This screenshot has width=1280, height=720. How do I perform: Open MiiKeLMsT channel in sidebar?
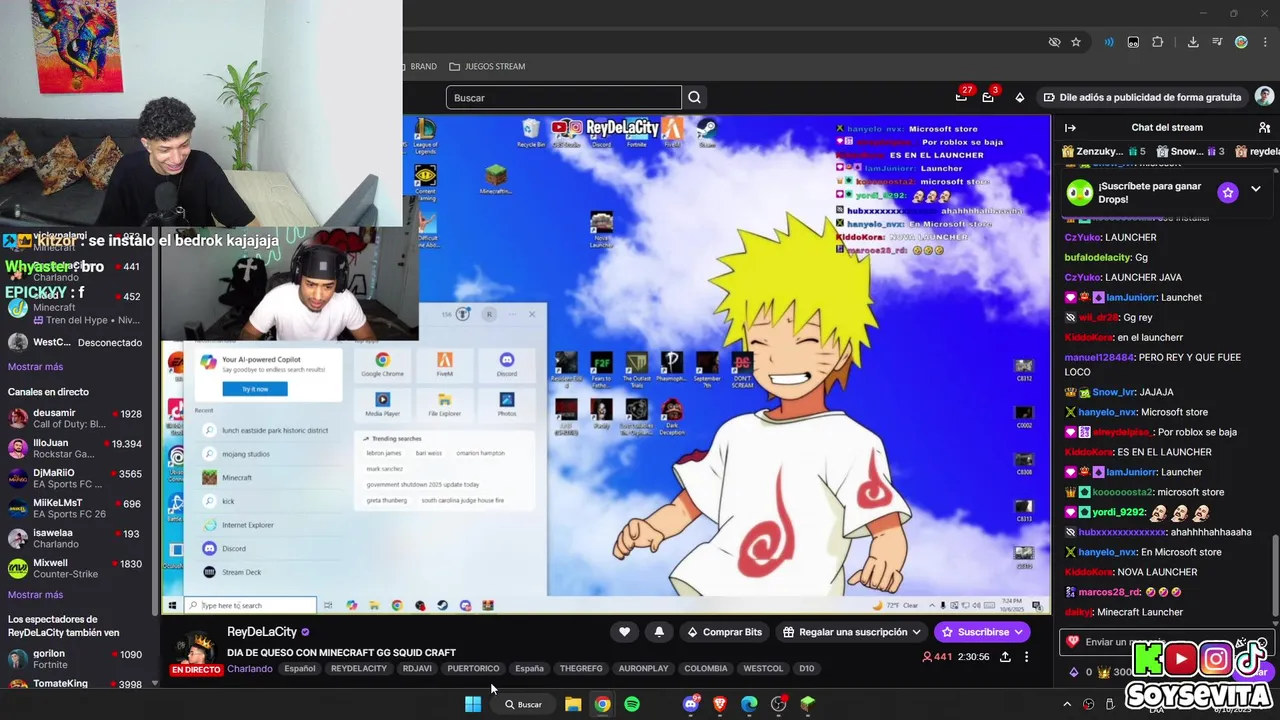click(x=76, y=508)
